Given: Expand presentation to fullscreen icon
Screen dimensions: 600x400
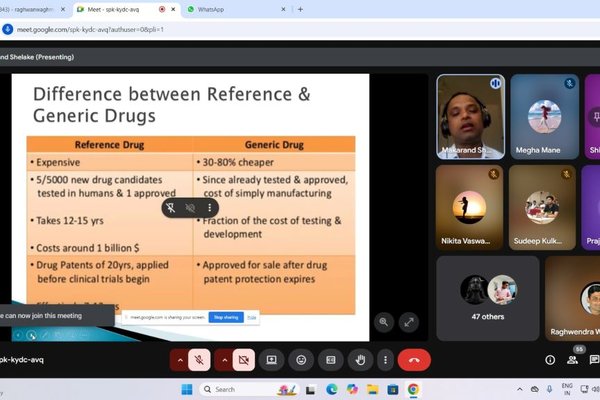Looking at the screenshot, I should click(x=408, y=322).
